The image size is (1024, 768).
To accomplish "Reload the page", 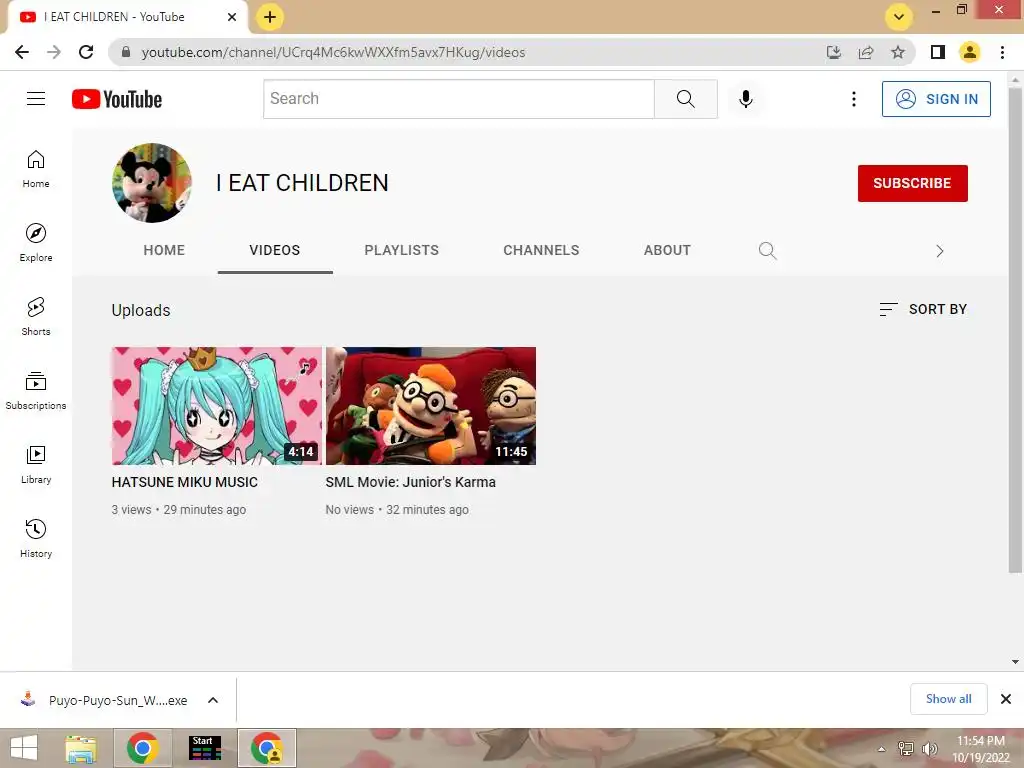I will 86,52.
